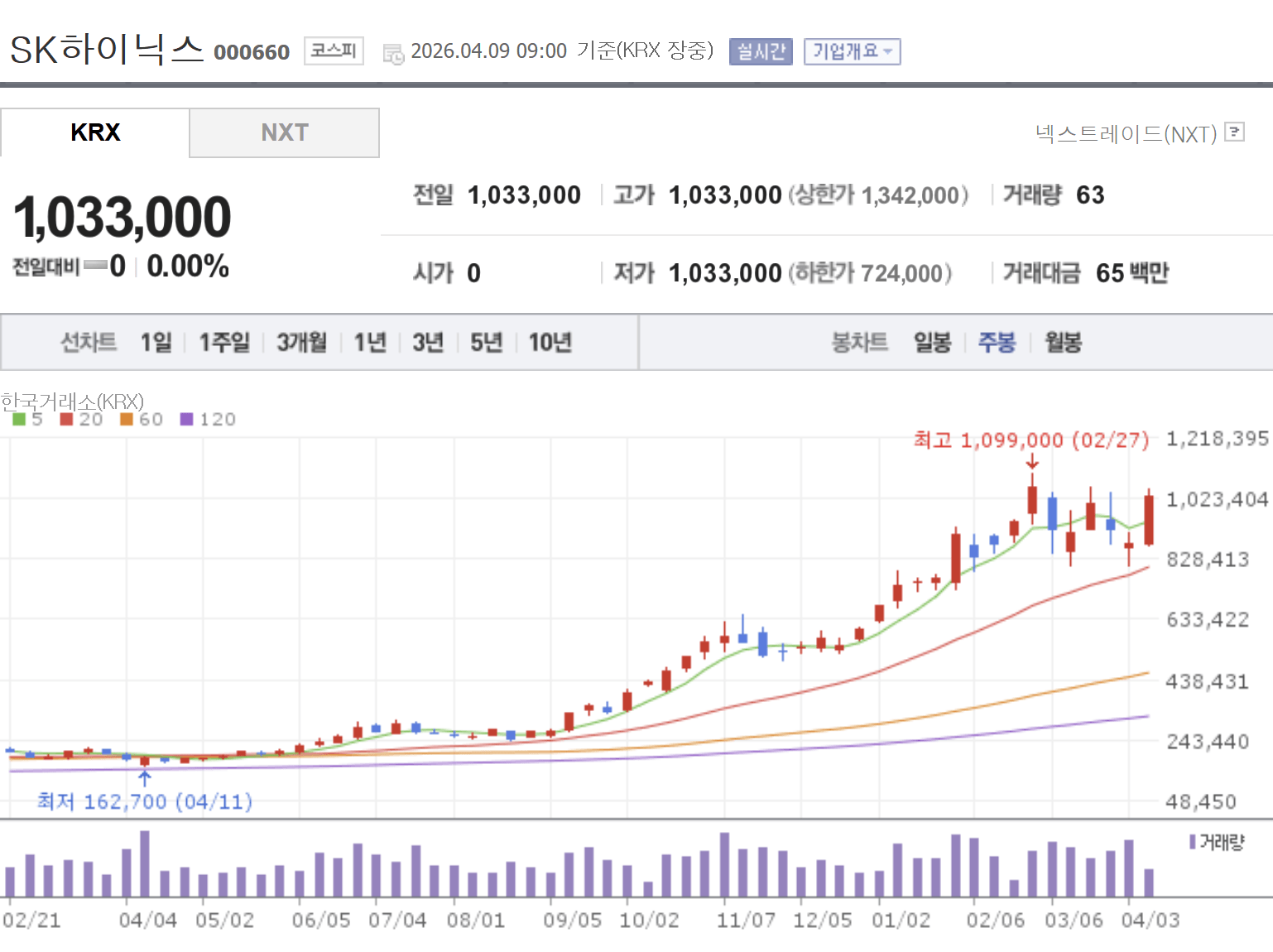
Task: Select the 1일 line chart period
Action: pyautogui.click(x=156, y=342)
